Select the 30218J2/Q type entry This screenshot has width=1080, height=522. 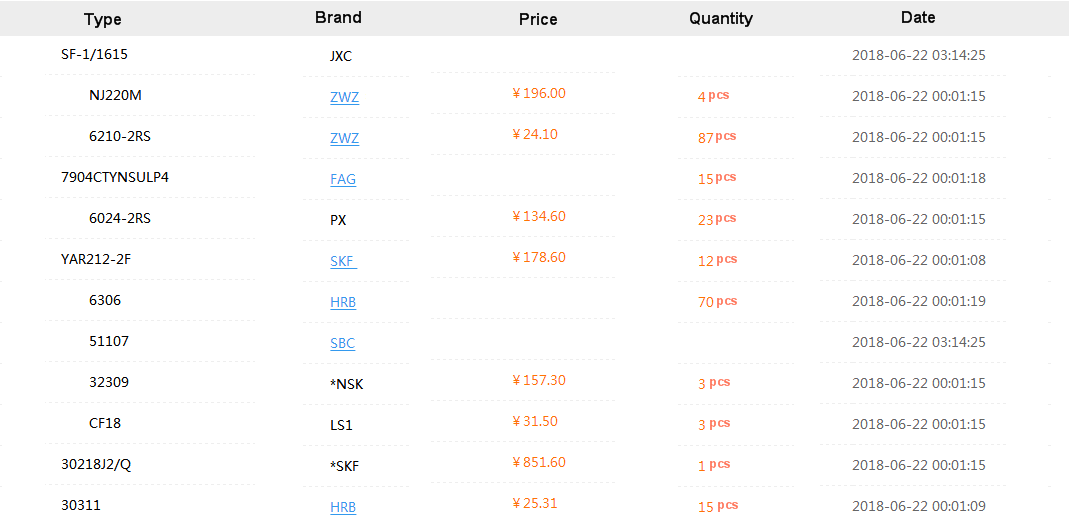(96, 464)
